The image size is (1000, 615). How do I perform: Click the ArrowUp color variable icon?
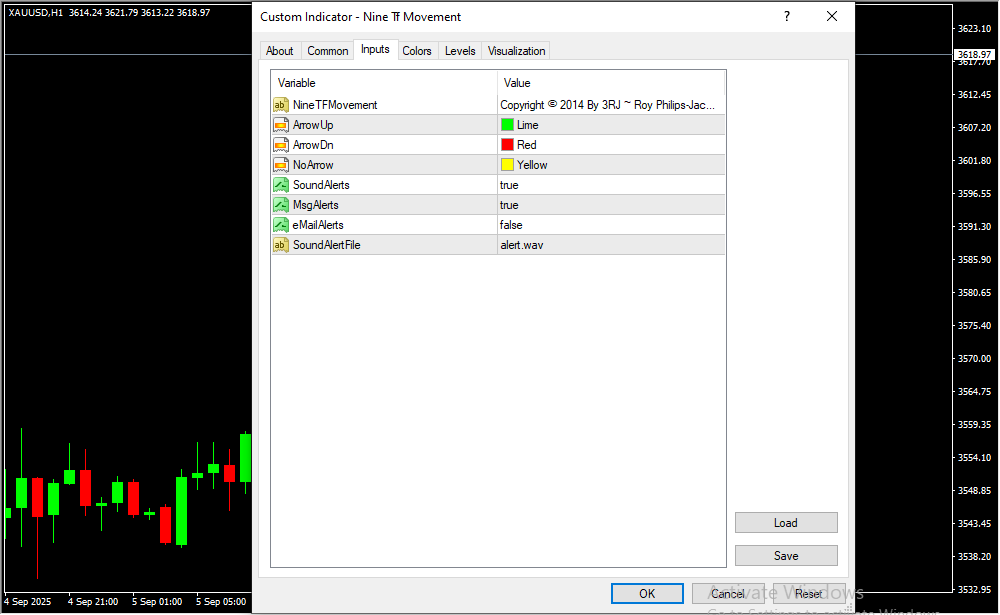click(281, 125)
